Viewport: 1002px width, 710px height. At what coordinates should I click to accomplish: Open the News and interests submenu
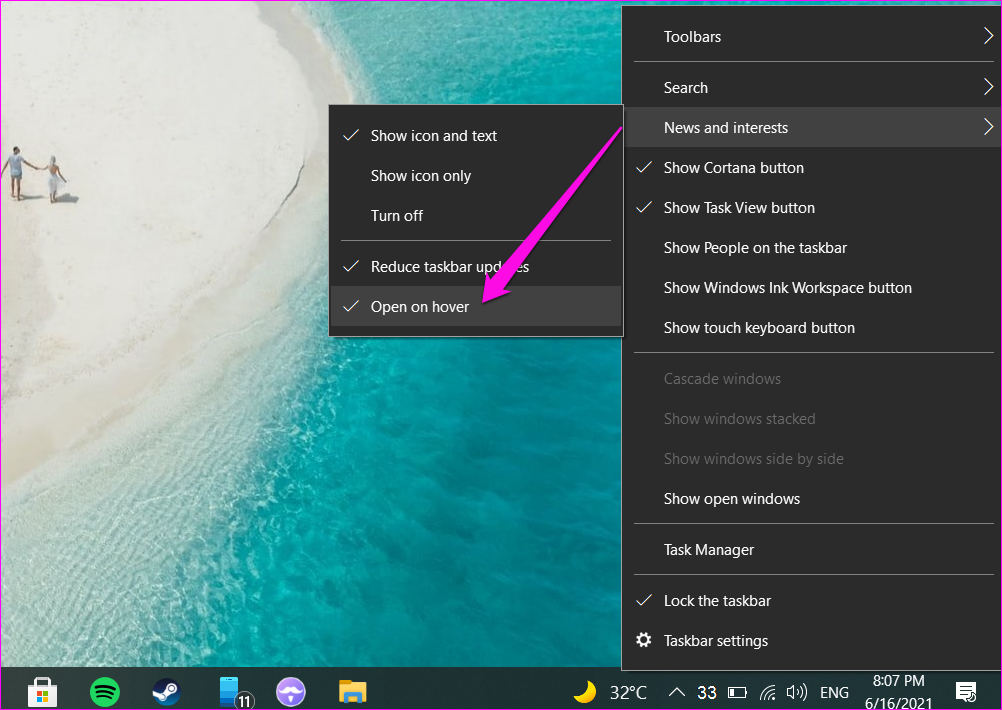pos(726,127)
